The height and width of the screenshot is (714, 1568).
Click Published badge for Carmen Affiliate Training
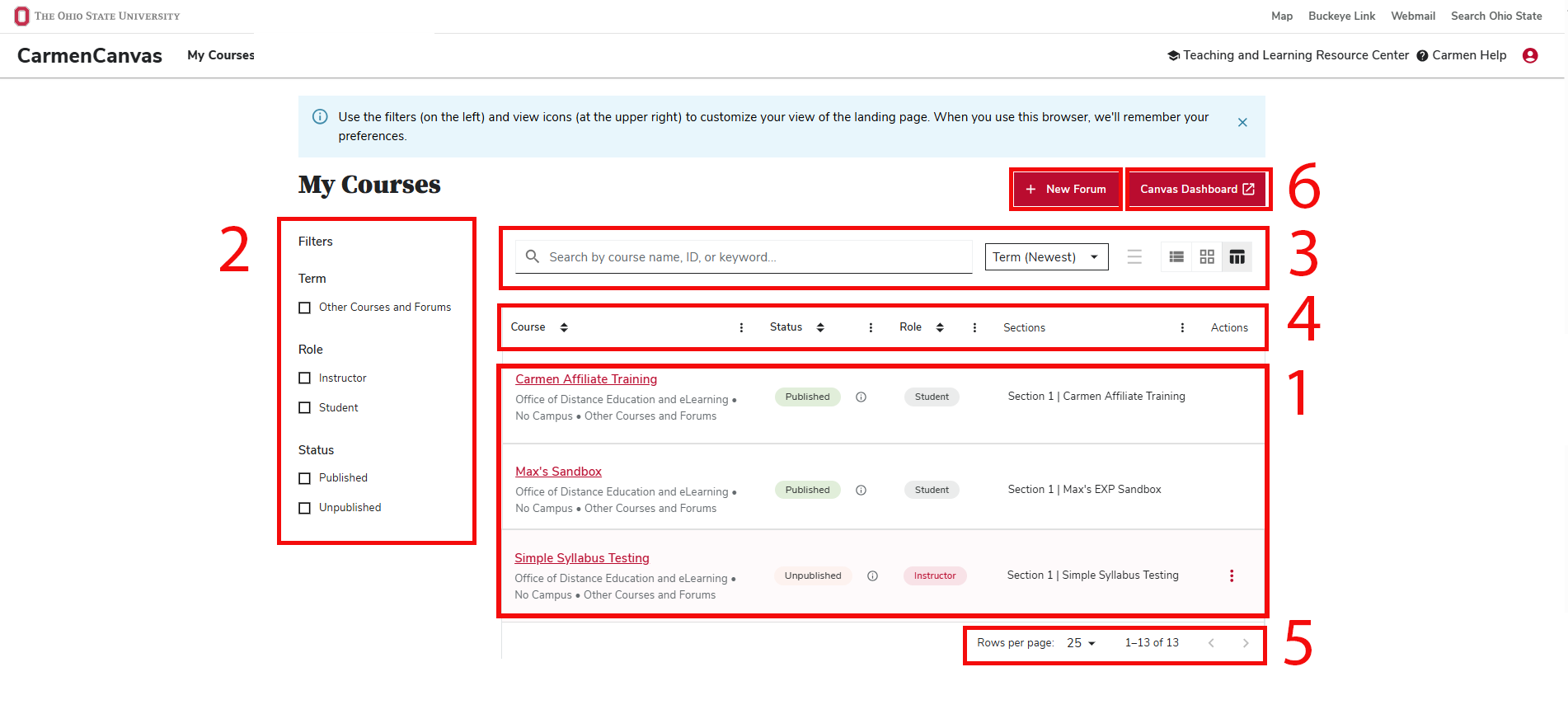coord(807,397)
